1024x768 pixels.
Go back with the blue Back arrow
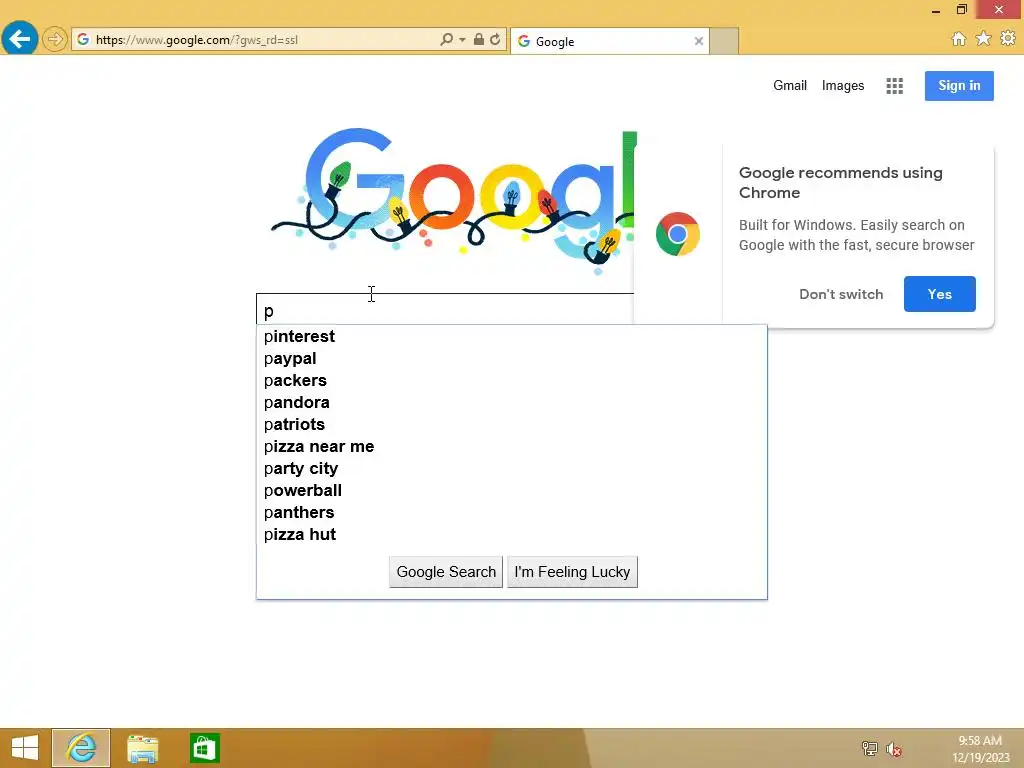[x=20, y=39]
